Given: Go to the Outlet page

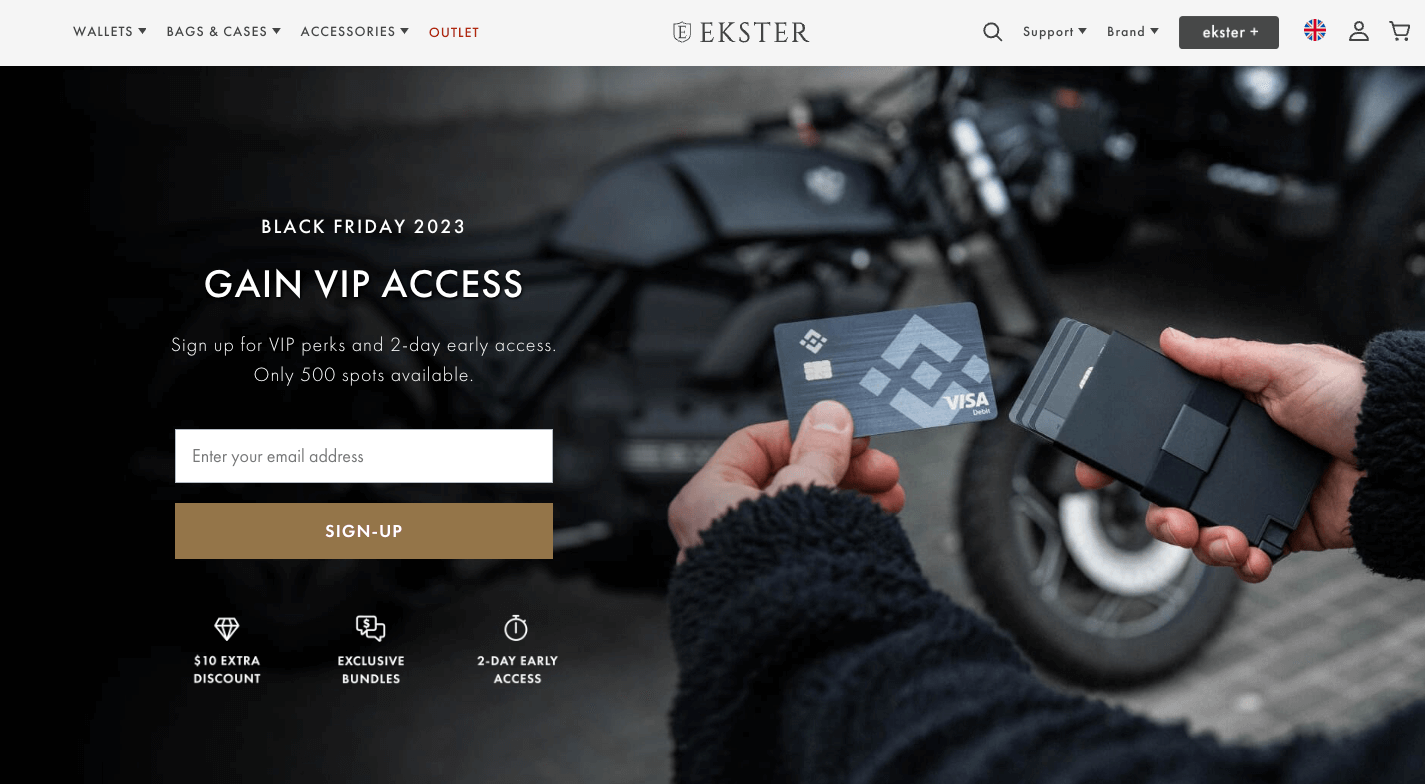Looking at the screenshot, I should coord(454,32).
